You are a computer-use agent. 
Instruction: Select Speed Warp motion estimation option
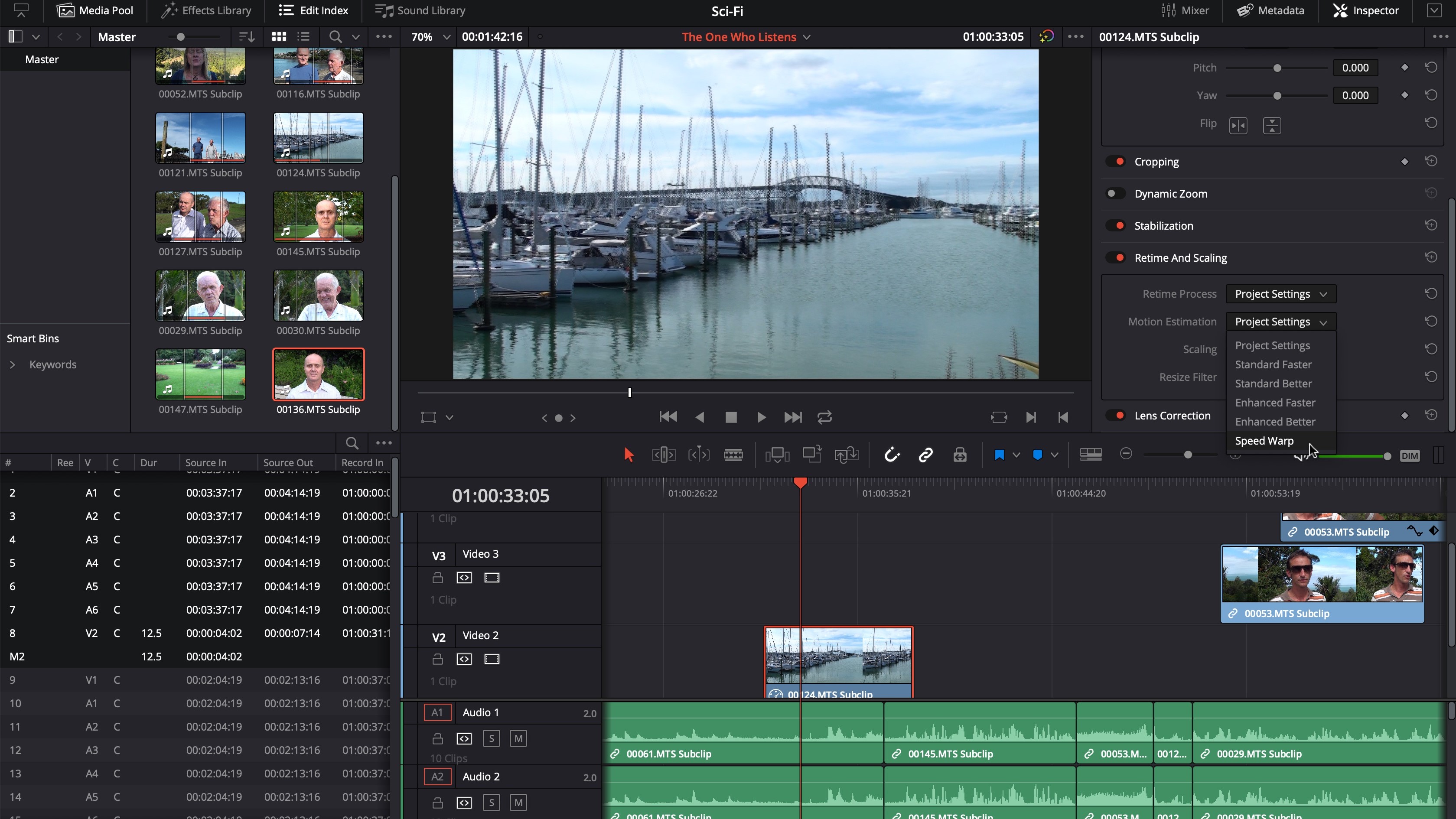pyautogui.click(x=1280, y=441)
